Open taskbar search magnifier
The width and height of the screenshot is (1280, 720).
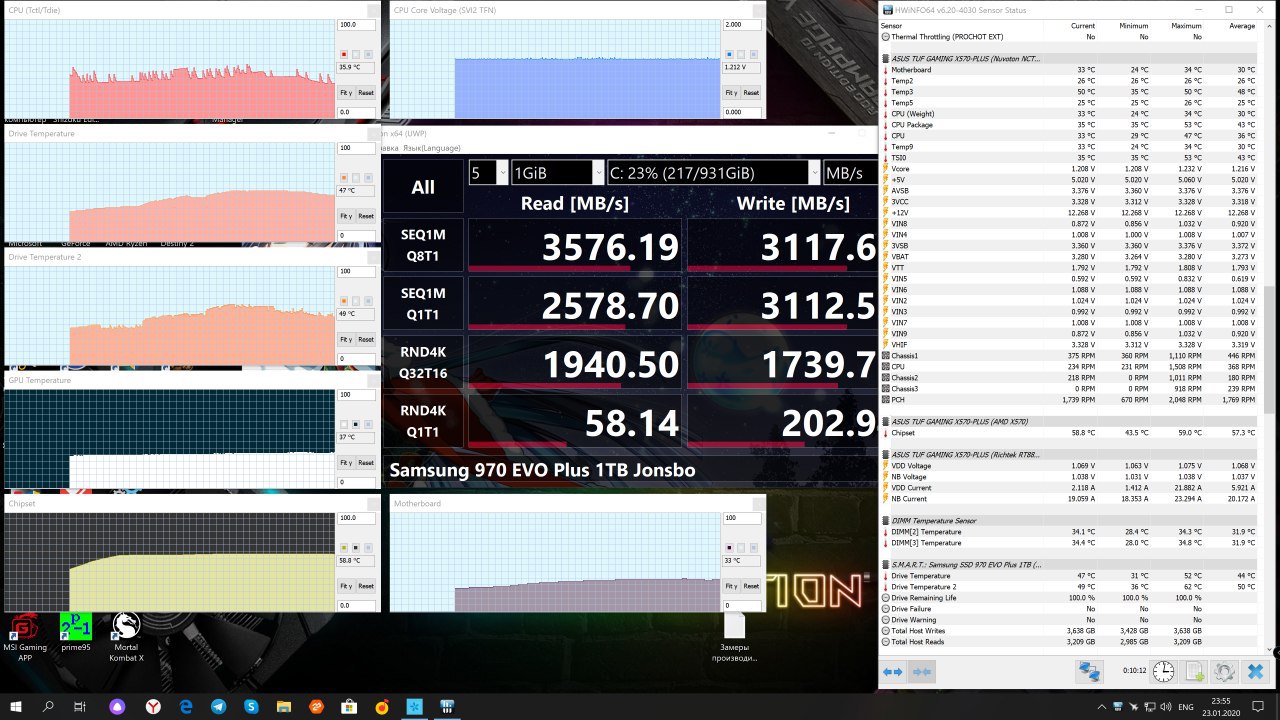(48, 706)
